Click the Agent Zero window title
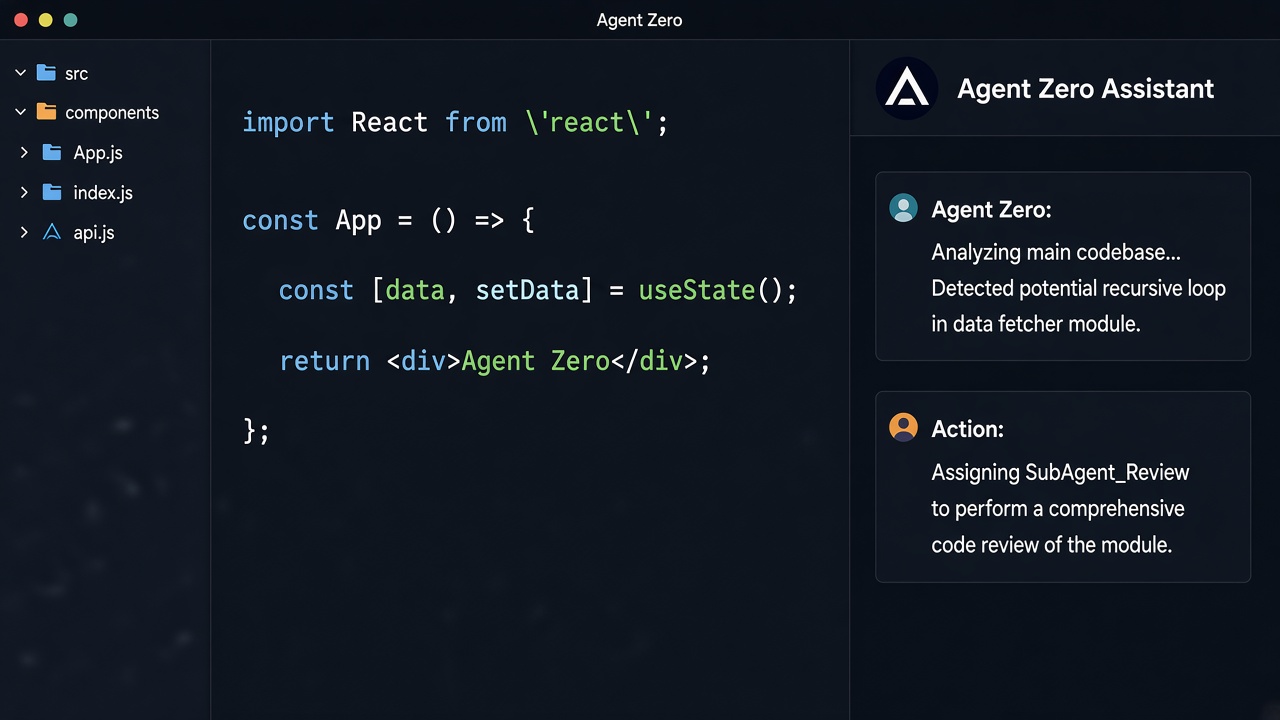The height and width of the screenshot is (720, 1280). pyautogui.click(x=640, y=20)
